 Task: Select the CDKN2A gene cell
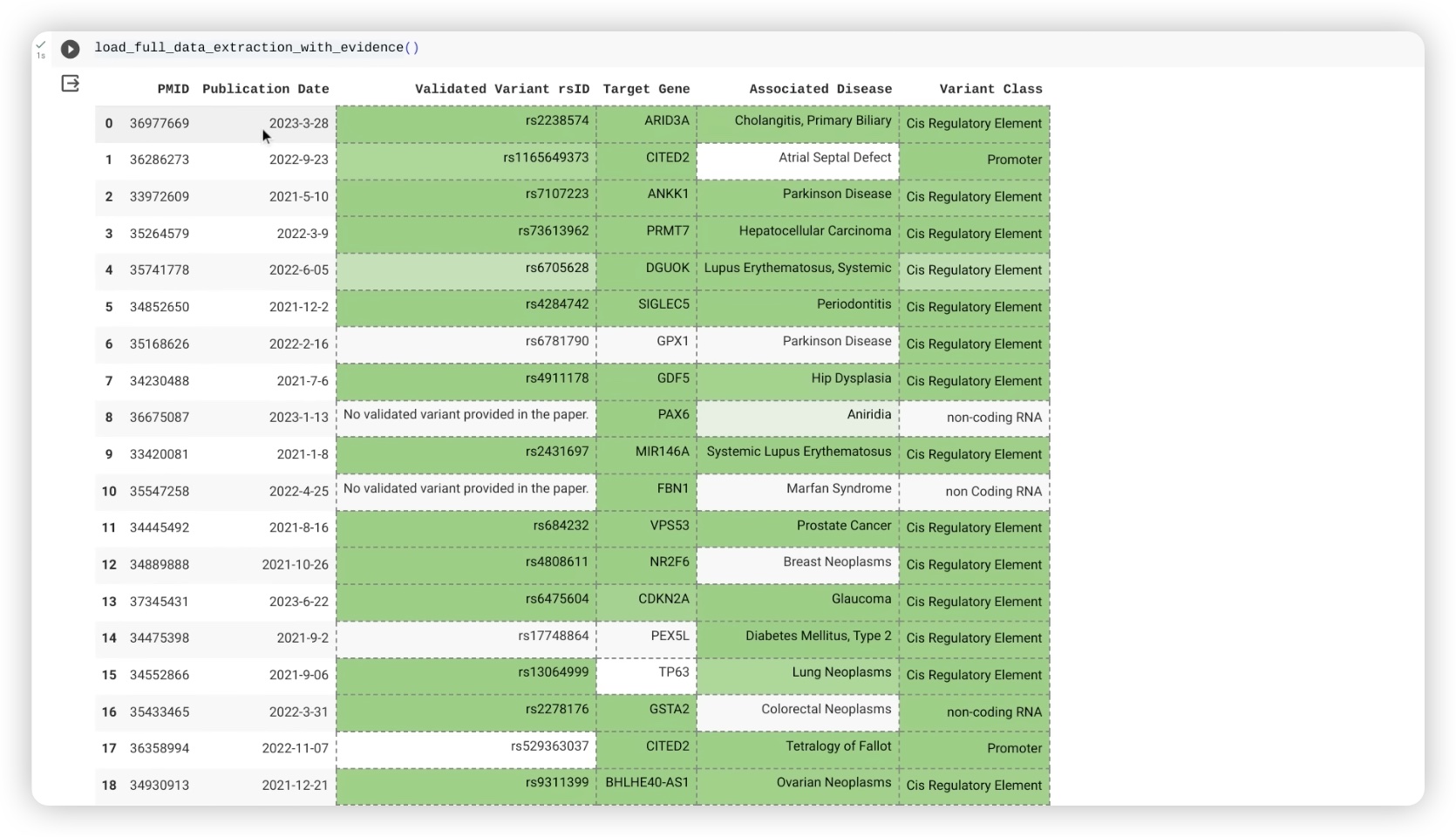647,602
